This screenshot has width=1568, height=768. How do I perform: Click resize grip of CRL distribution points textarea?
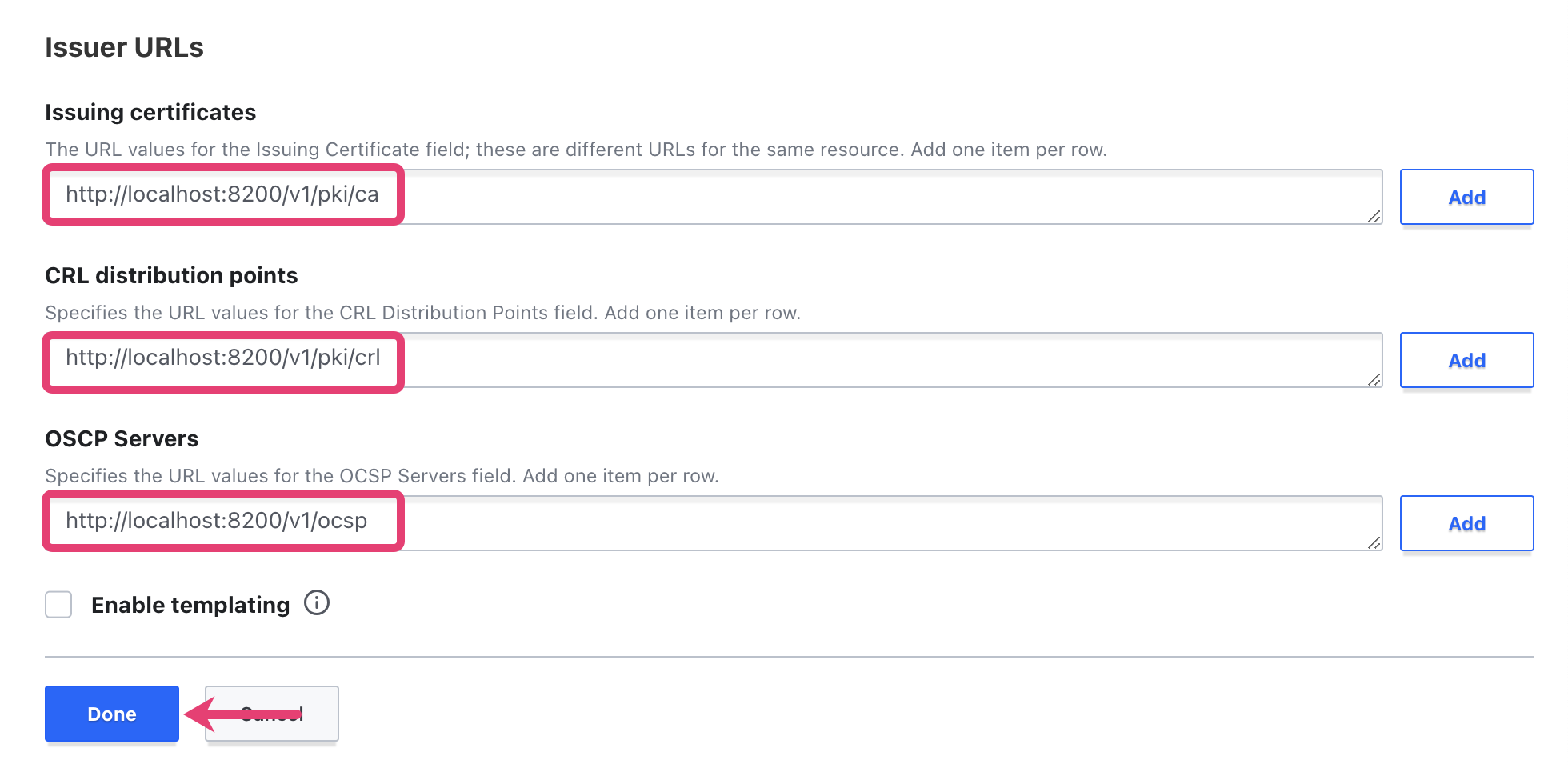(1374, 379)
